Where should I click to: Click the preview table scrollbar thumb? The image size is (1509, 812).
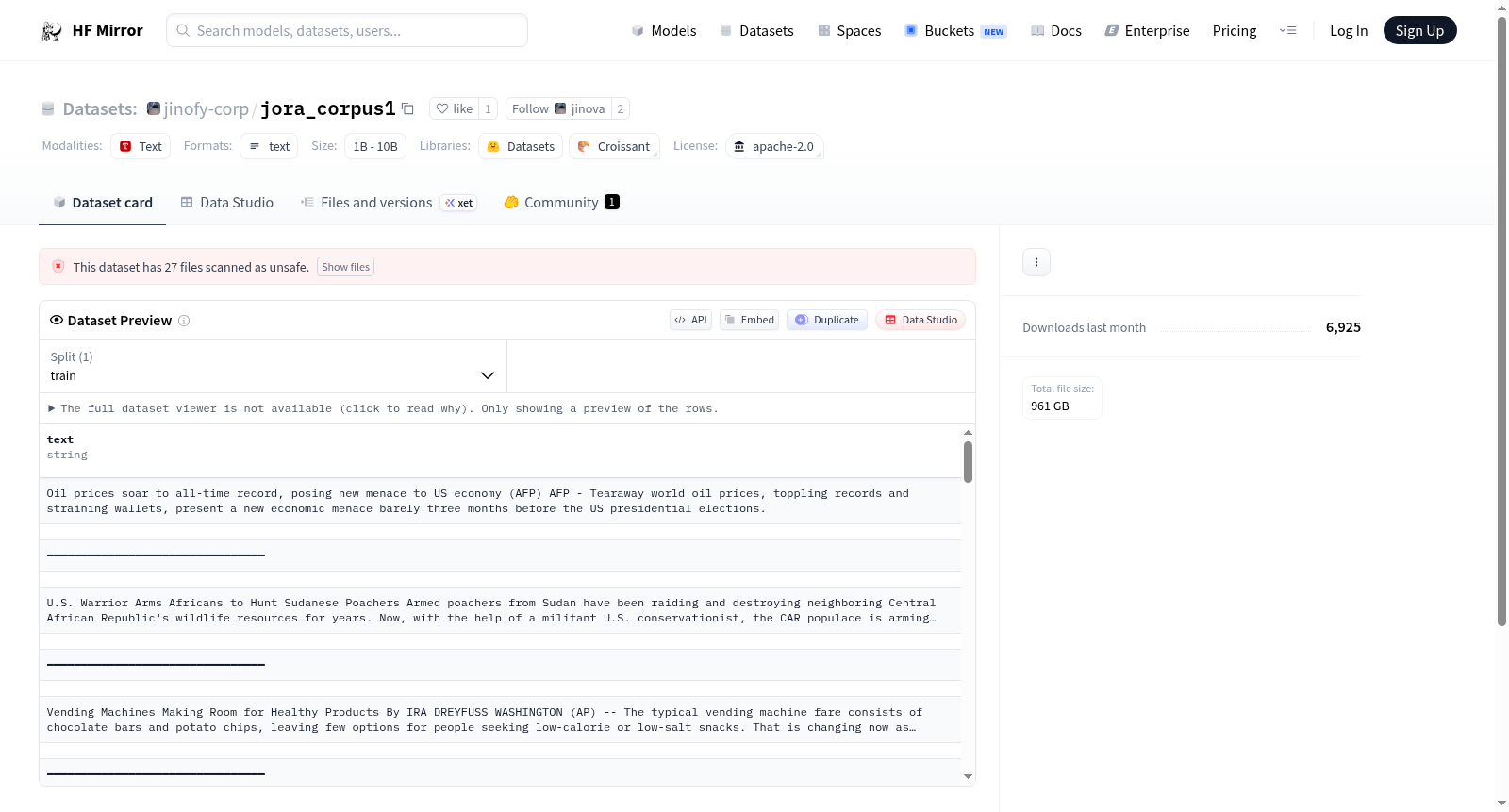tap(968, 462)
